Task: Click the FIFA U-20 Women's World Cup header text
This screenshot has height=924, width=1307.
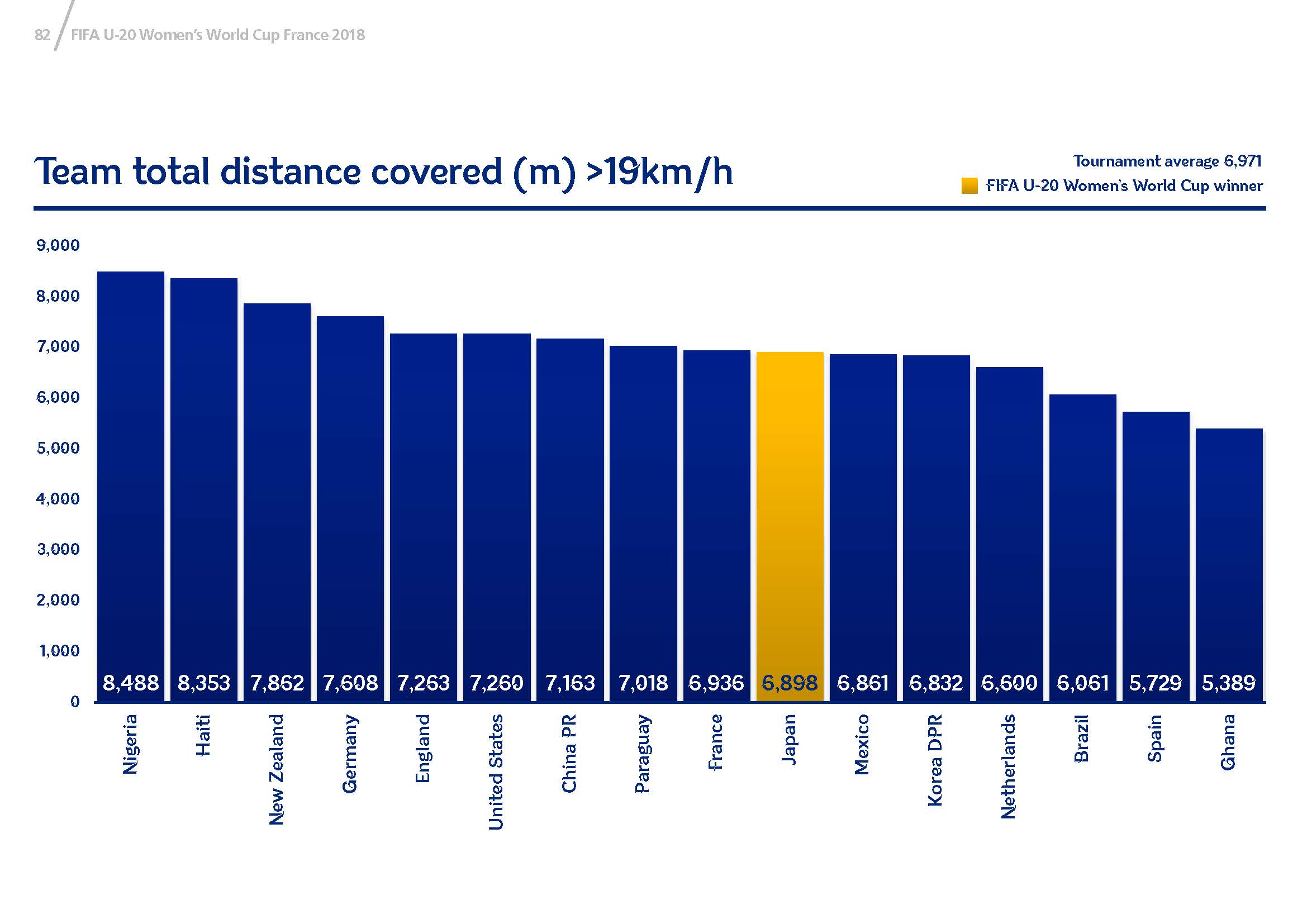Action: click(x=217, y=35)
